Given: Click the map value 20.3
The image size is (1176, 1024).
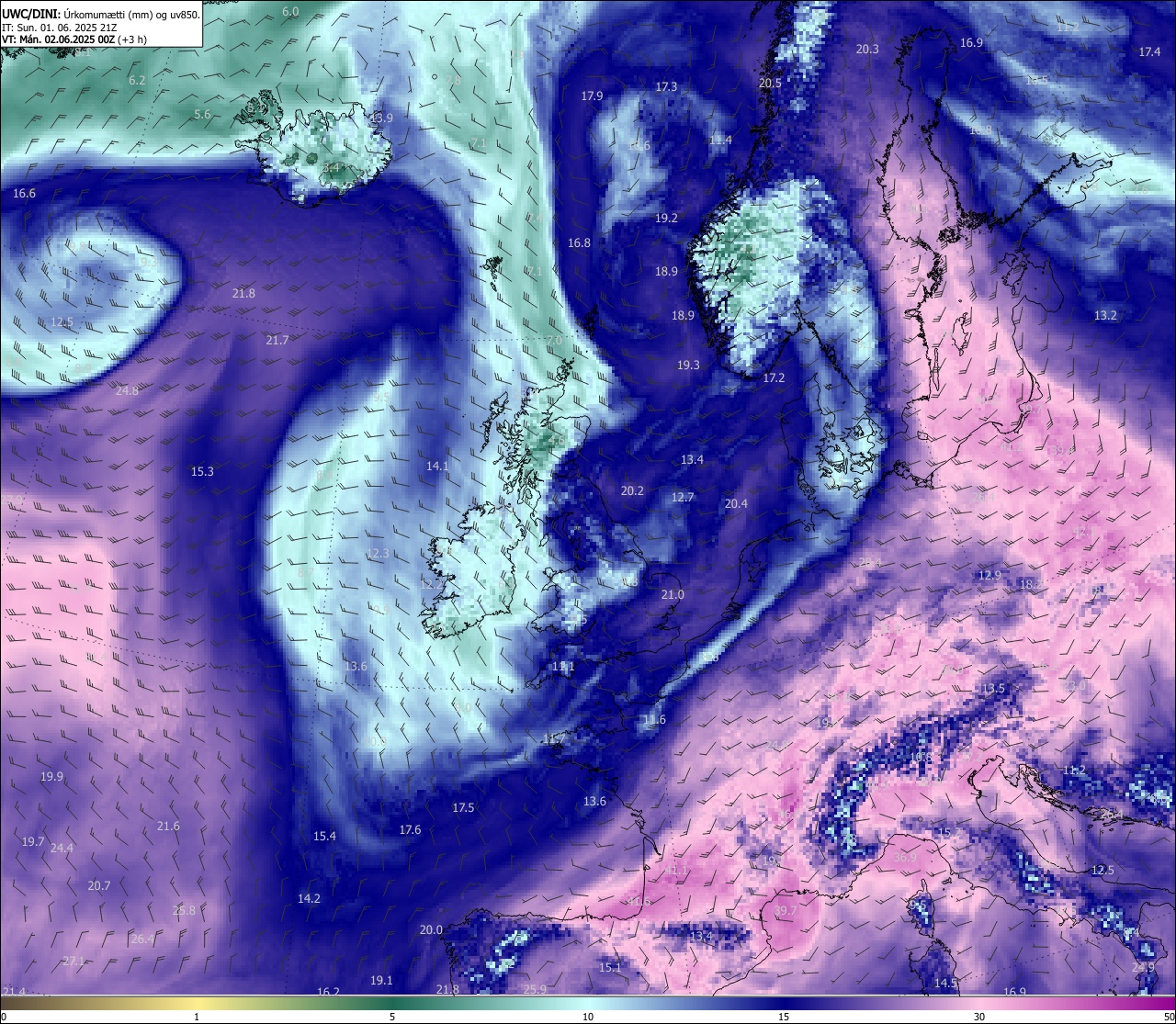Looking at the screenshot, I should point(867,49).
